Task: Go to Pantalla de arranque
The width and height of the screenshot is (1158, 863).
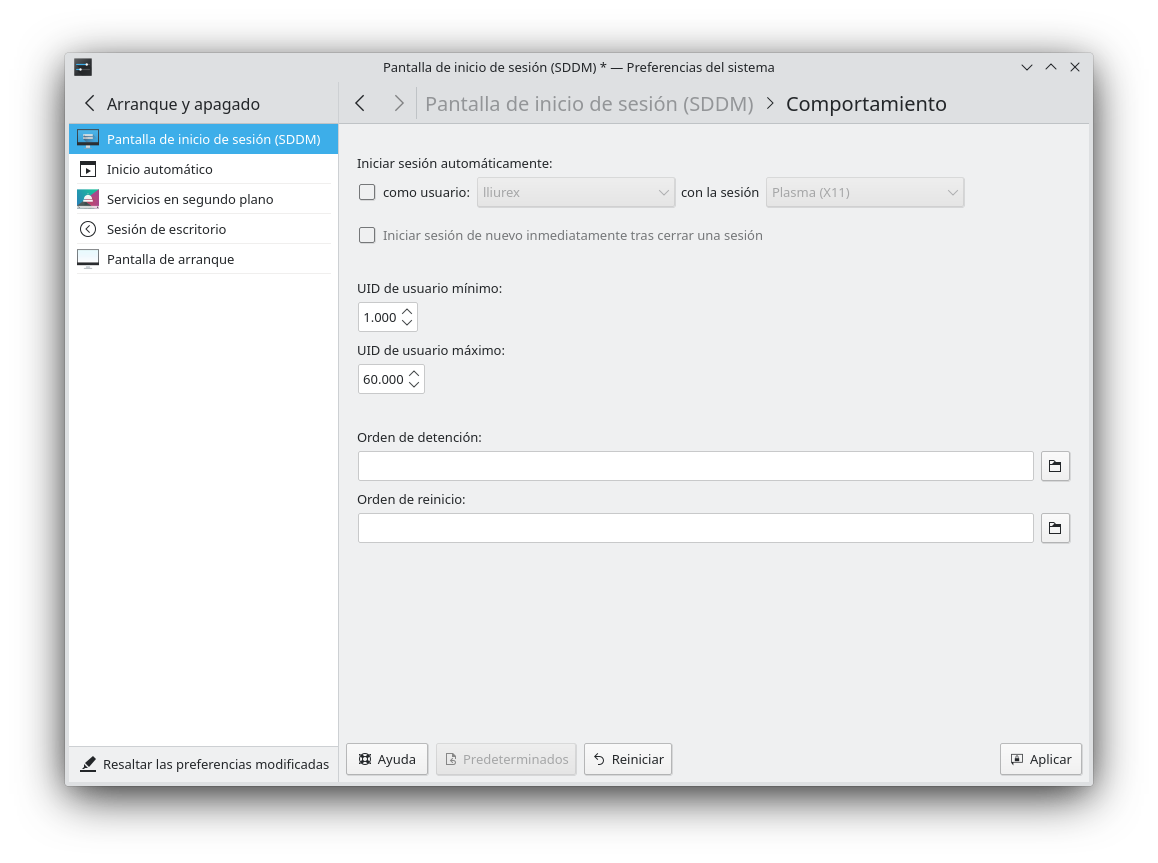Action: click(170, 259)
